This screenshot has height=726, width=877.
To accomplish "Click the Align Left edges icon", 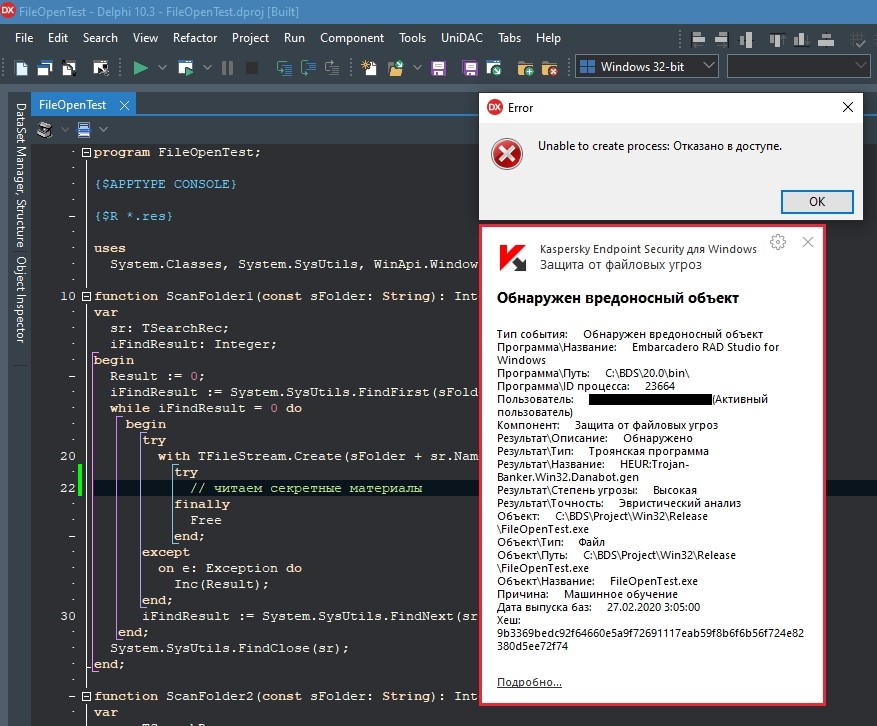I will coord(698,39).
